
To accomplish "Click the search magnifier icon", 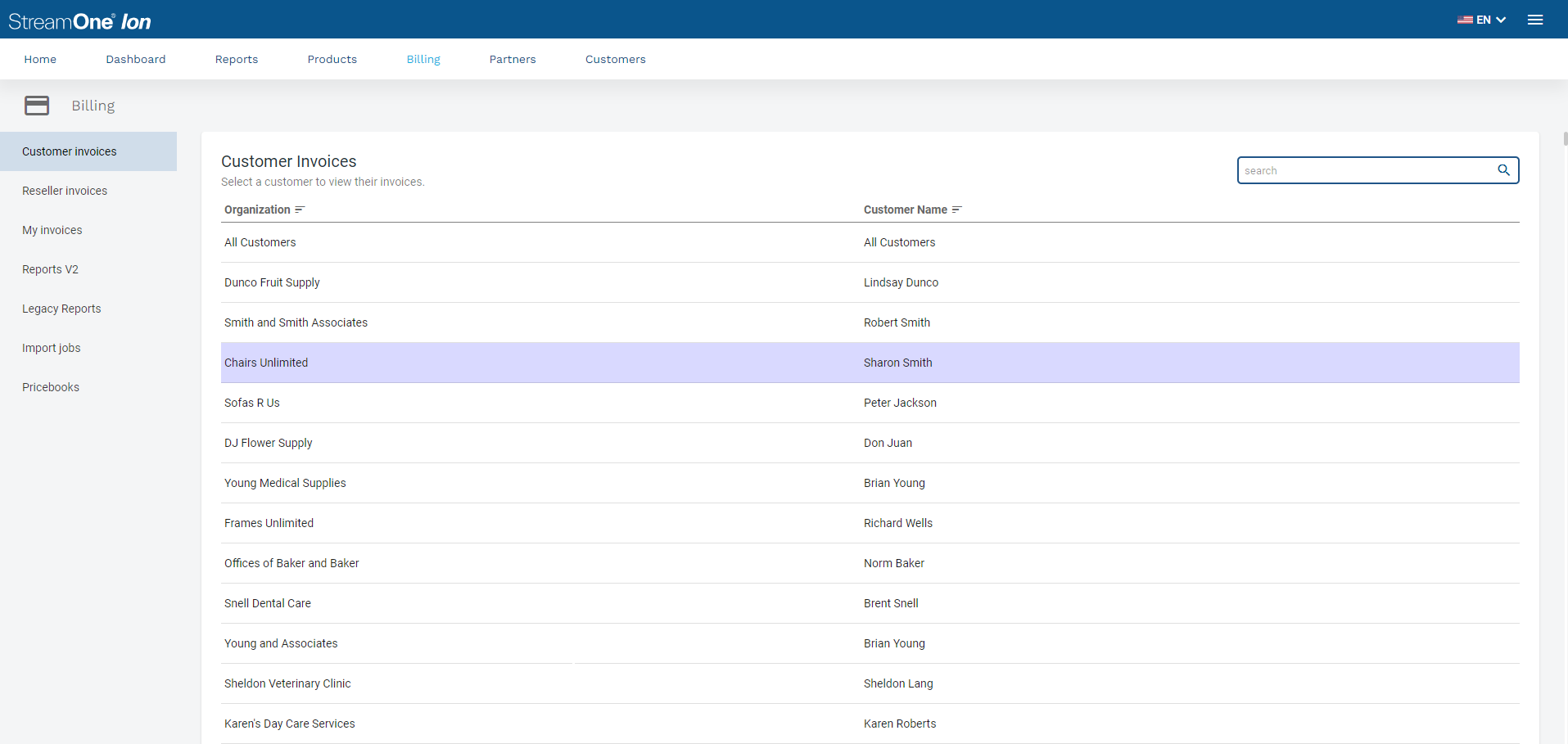I will point(1503,170).
